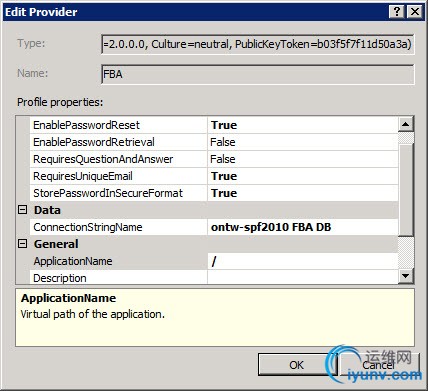Screen dimensions: 428x391
Task: Select the EnablePasswordRetrieval False value
Action: (302, 142)
